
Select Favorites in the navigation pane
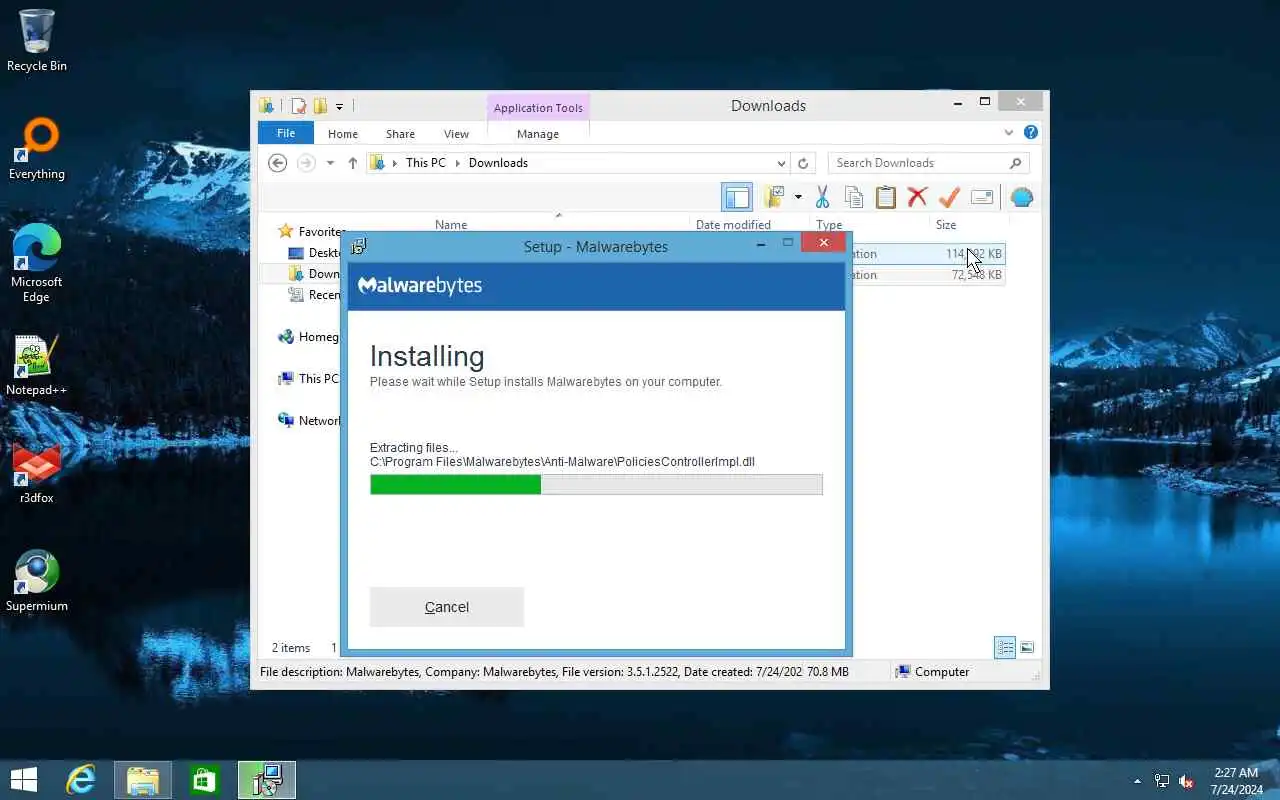point(312,231)
